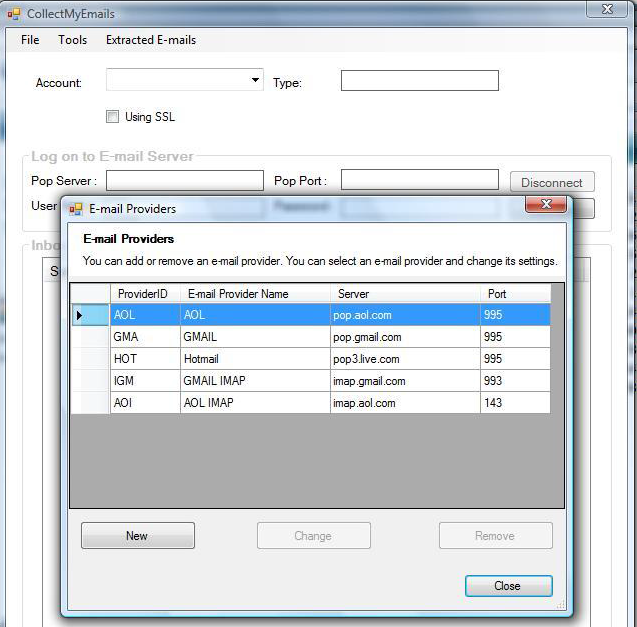The width and height of the screenshot is (637, 627).
Task: Open the Extracted E-mails menu
Action: (151, 40)
